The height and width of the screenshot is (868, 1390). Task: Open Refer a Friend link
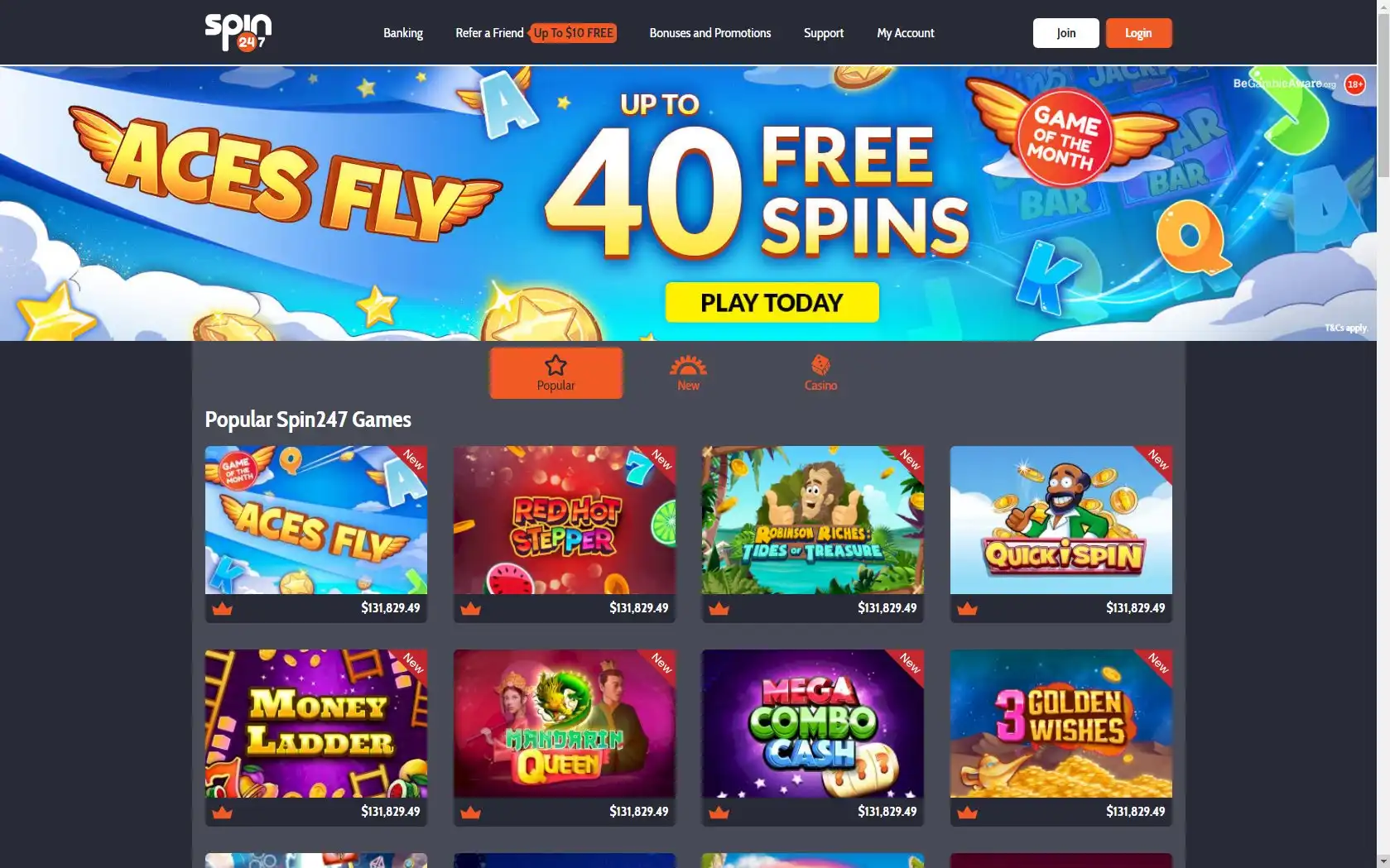[x=489, y=33]
